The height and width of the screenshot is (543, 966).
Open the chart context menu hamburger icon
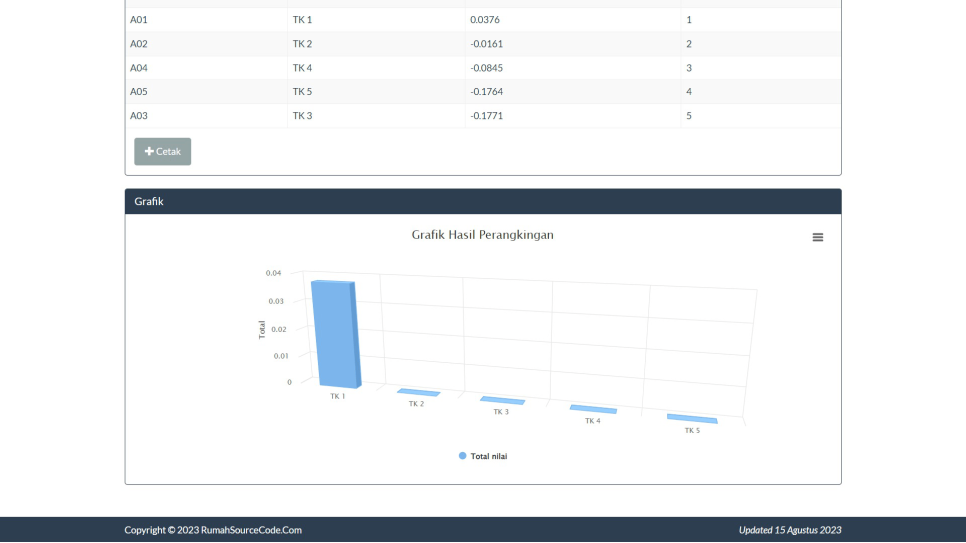[x=817, y=237]
